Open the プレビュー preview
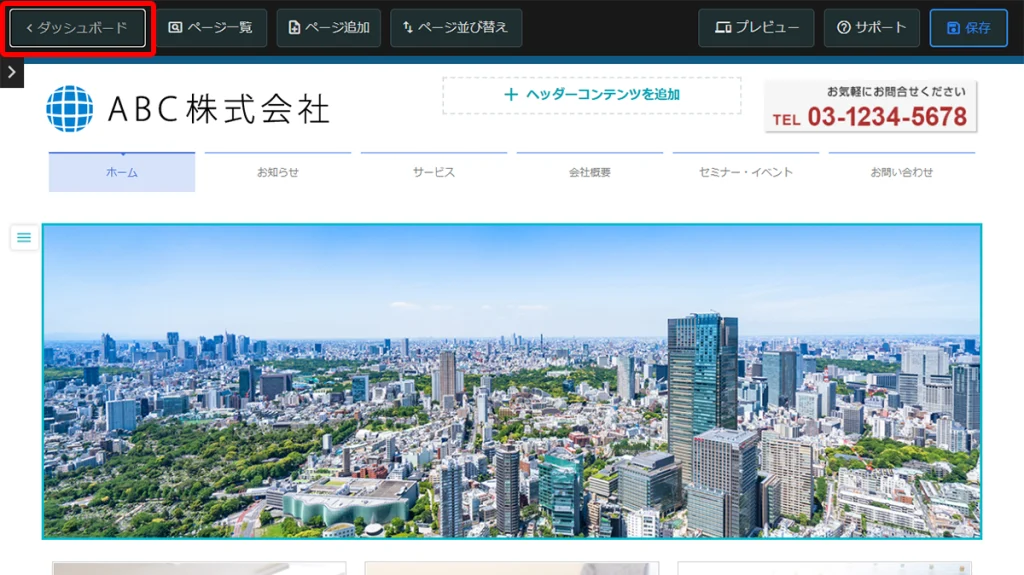 [756, 28]
